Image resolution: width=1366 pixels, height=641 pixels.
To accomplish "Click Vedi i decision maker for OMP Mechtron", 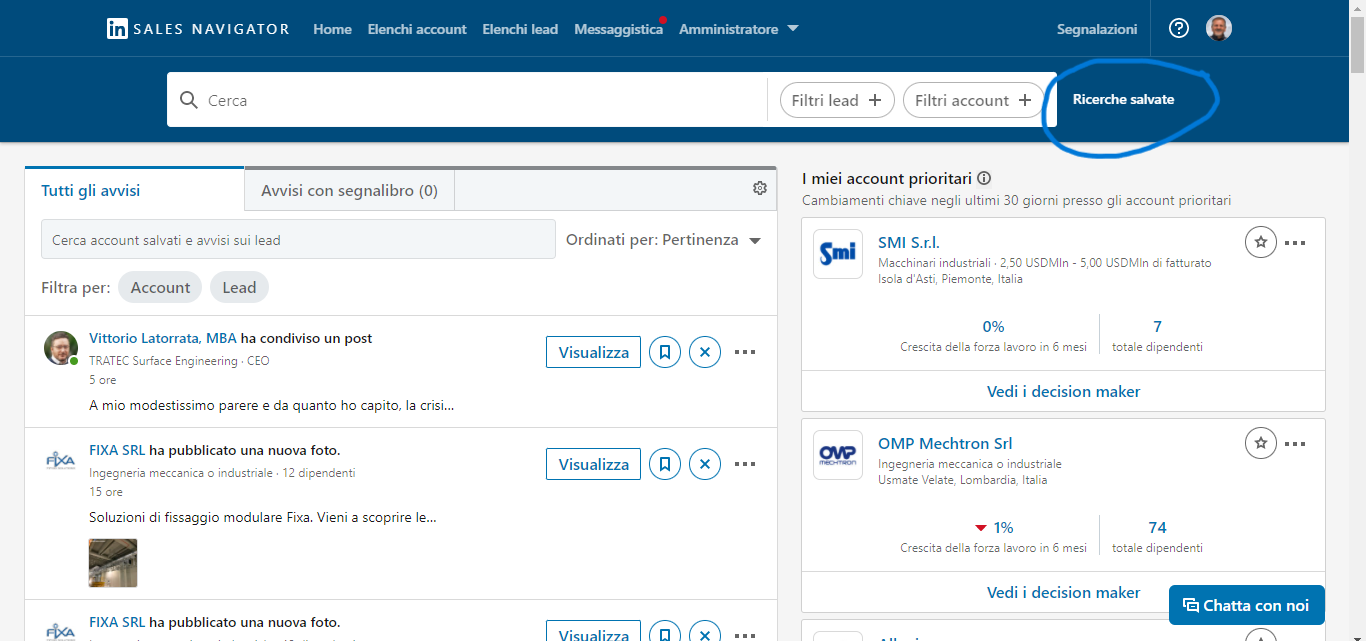I will [1063, 592].
